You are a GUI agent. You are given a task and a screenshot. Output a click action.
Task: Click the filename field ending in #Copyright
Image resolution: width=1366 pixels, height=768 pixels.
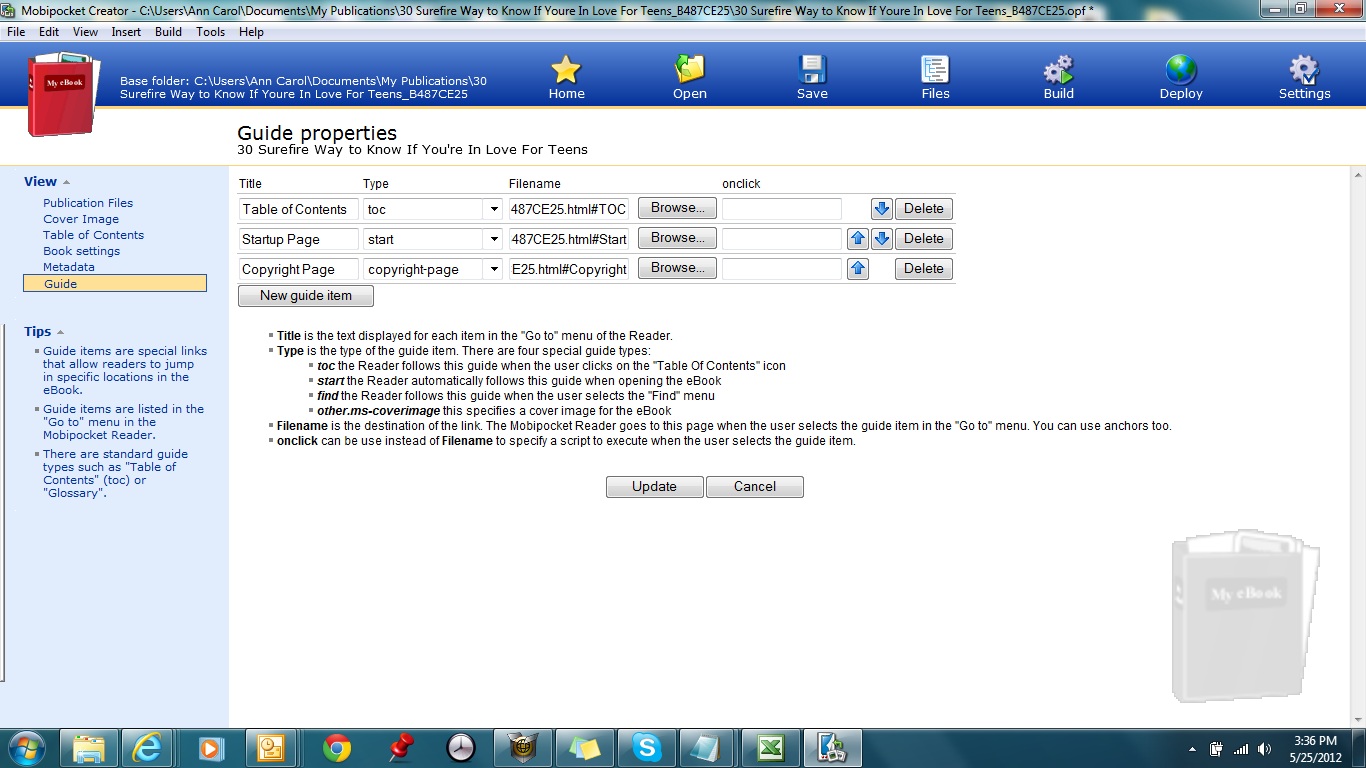pos(569,269)
